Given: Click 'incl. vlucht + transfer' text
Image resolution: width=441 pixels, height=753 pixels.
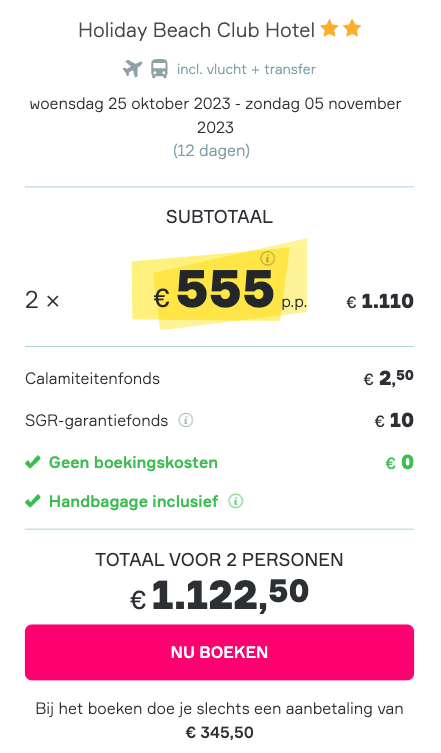Looking at the screenshot, I should click(246, 69).
